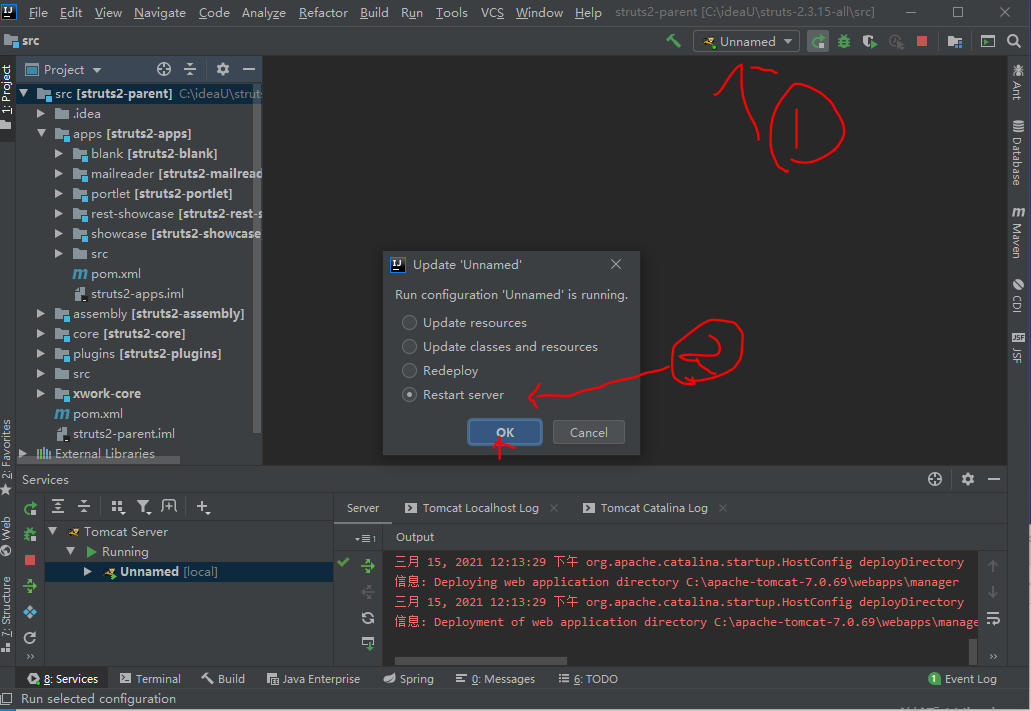Select plugins [struts2-plugins] module
Screen dimensions: 1031x711
coord(147,354)
